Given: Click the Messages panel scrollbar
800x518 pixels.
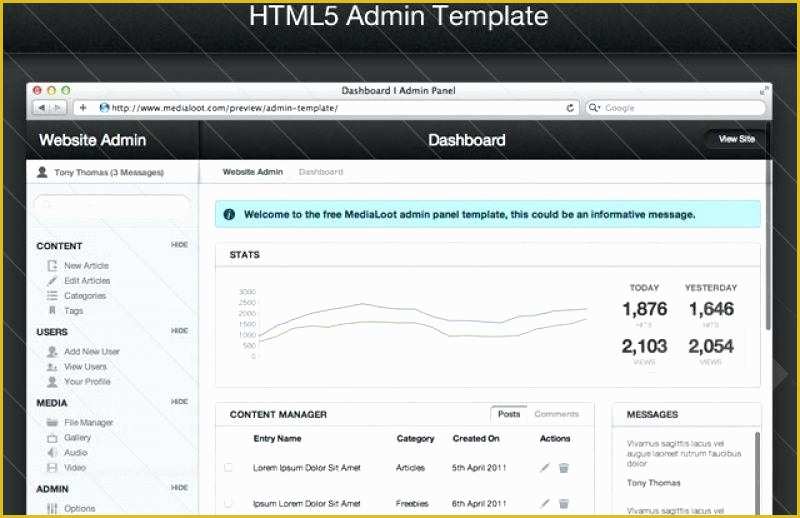Looking at the screenshot, I should (x=757, y=474).
